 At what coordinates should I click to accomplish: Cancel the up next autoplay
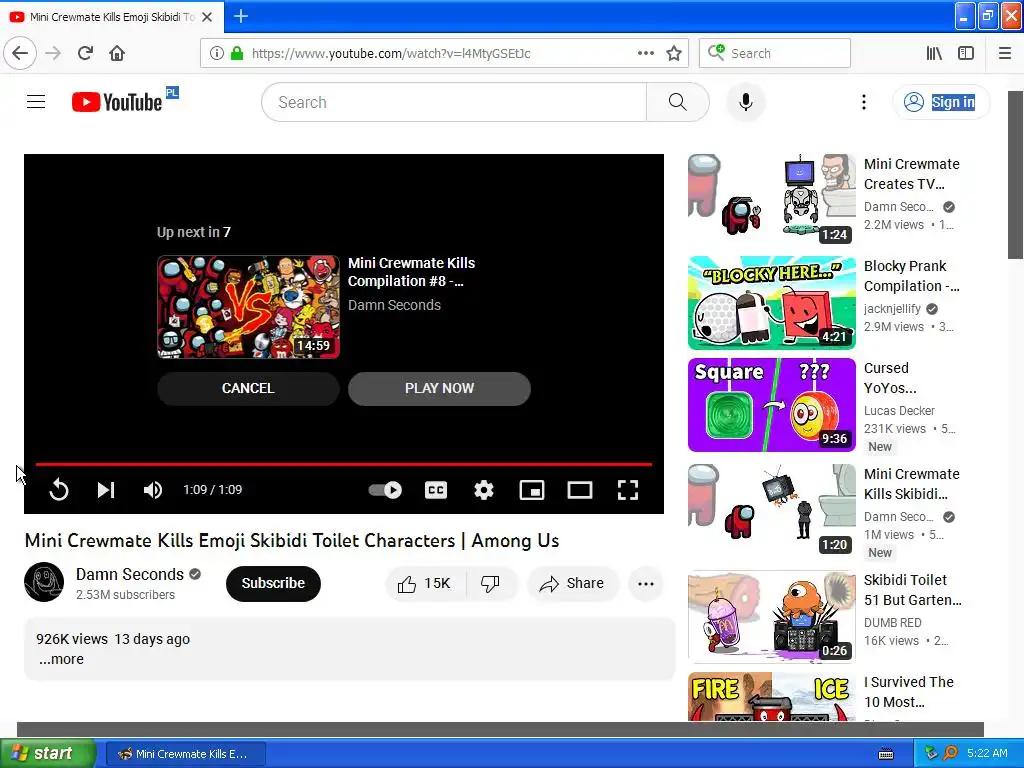pyautogui.click(x=248, y=389)
